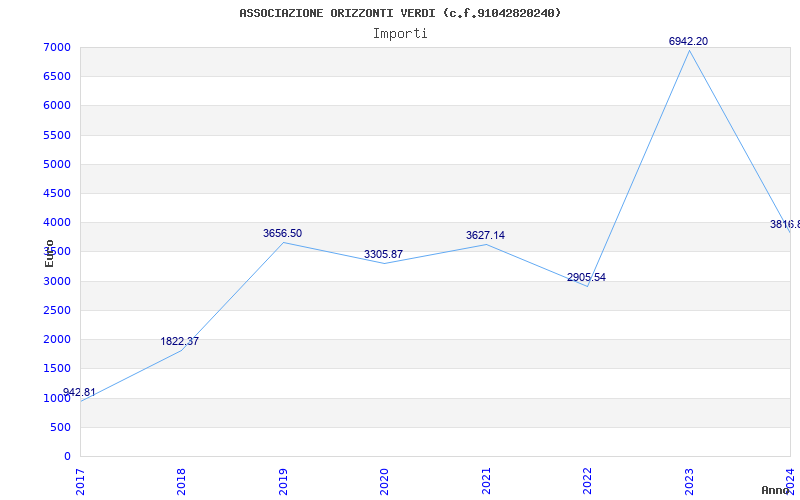The height and width of the screenshot is (500, 800).
Task: Select the peak data label 6942.20
Action: [x=688, y=41]
